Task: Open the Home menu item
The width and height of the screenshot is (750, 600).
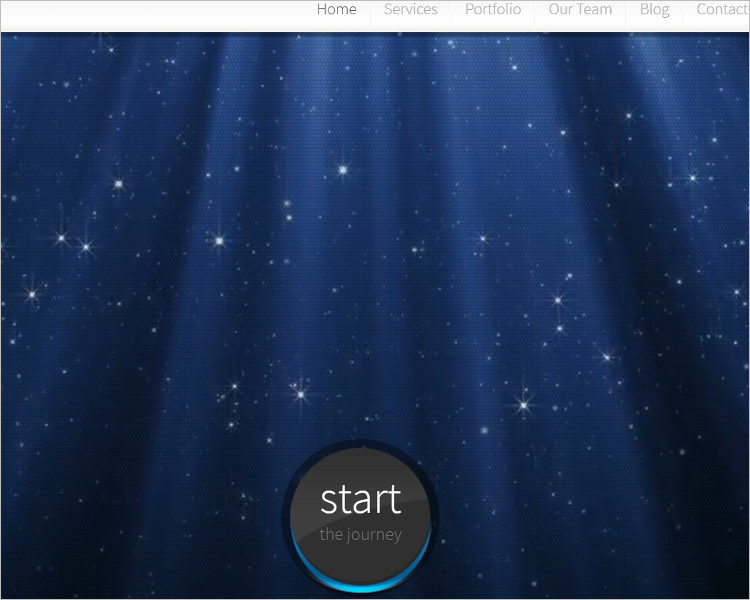Action: coord(336,10)
